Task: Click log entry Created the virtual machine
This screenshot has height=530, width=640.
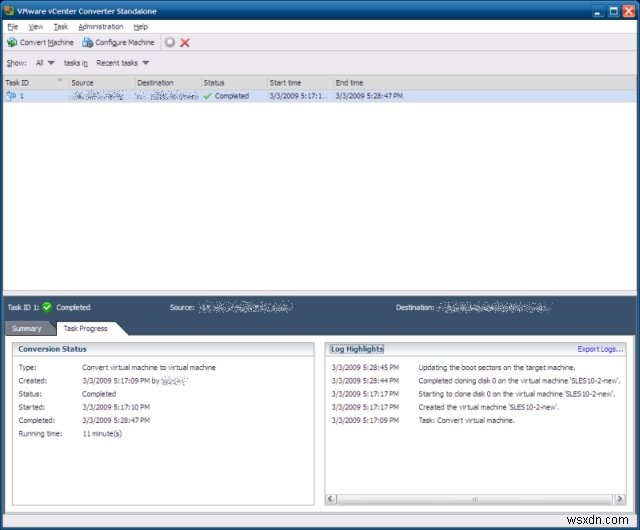Action: point(489,407)
